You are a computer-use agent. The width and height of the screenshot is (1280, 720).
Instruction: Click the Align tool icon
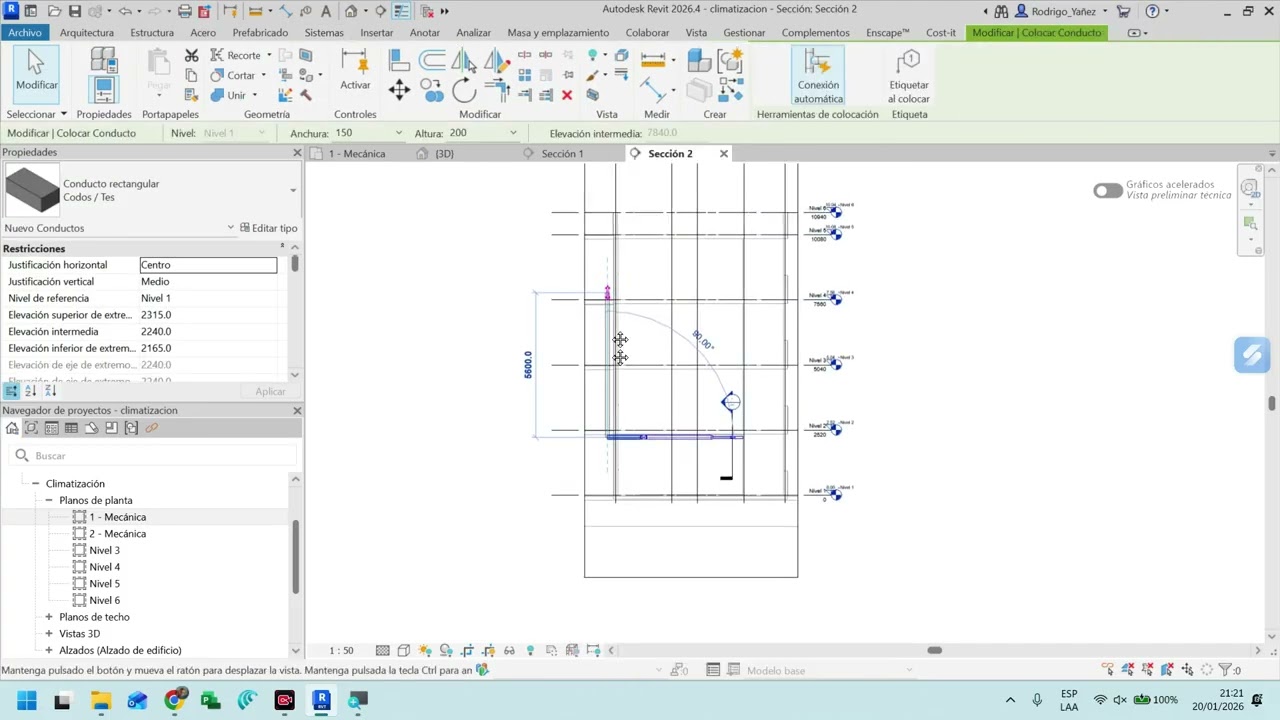coord(399,59)
